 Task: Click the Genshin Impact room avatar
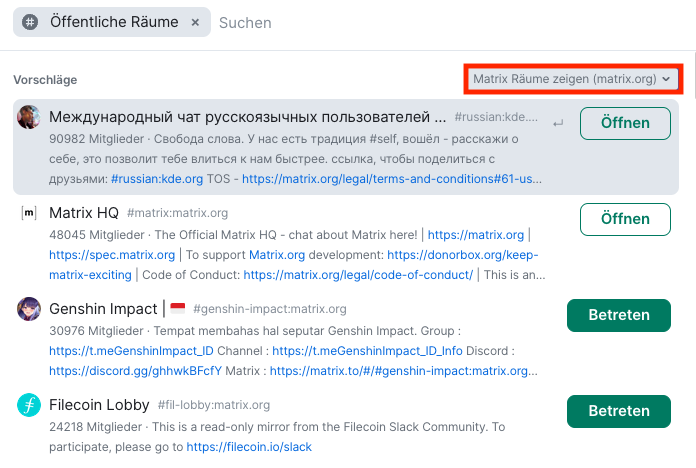pyautogui.click(x=29, y=309)
